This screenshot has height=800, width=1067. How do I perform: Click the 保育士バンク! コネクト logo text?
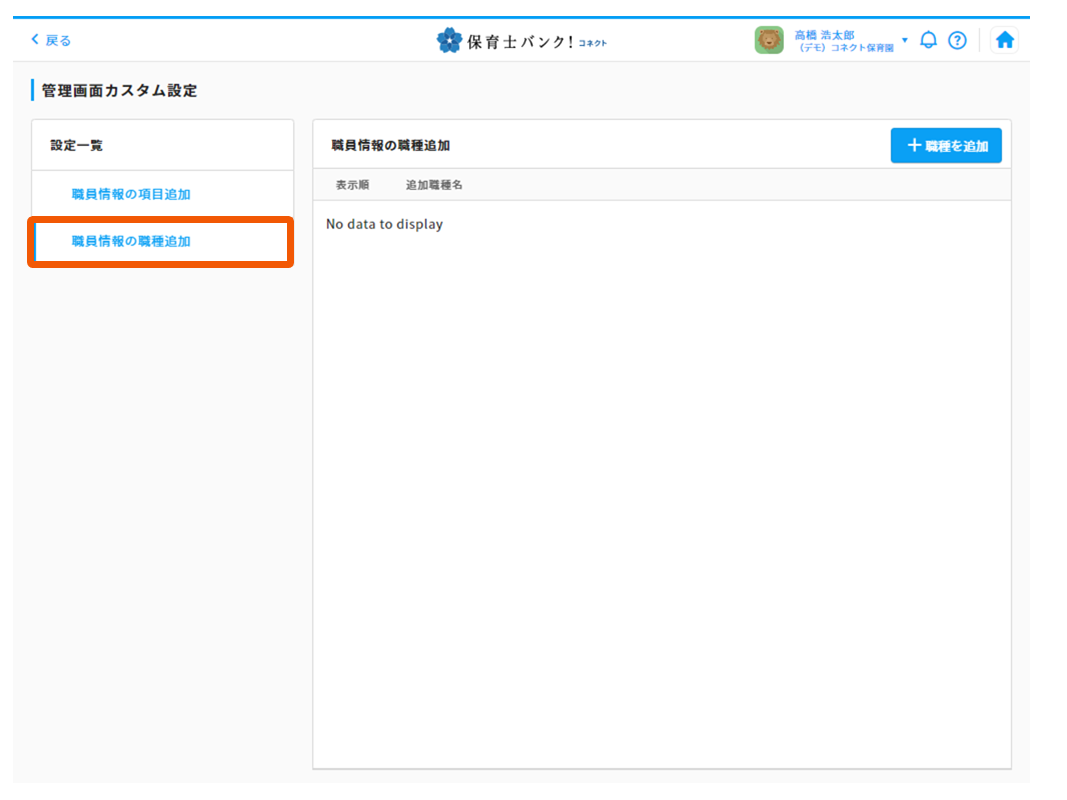coord(536,41)
